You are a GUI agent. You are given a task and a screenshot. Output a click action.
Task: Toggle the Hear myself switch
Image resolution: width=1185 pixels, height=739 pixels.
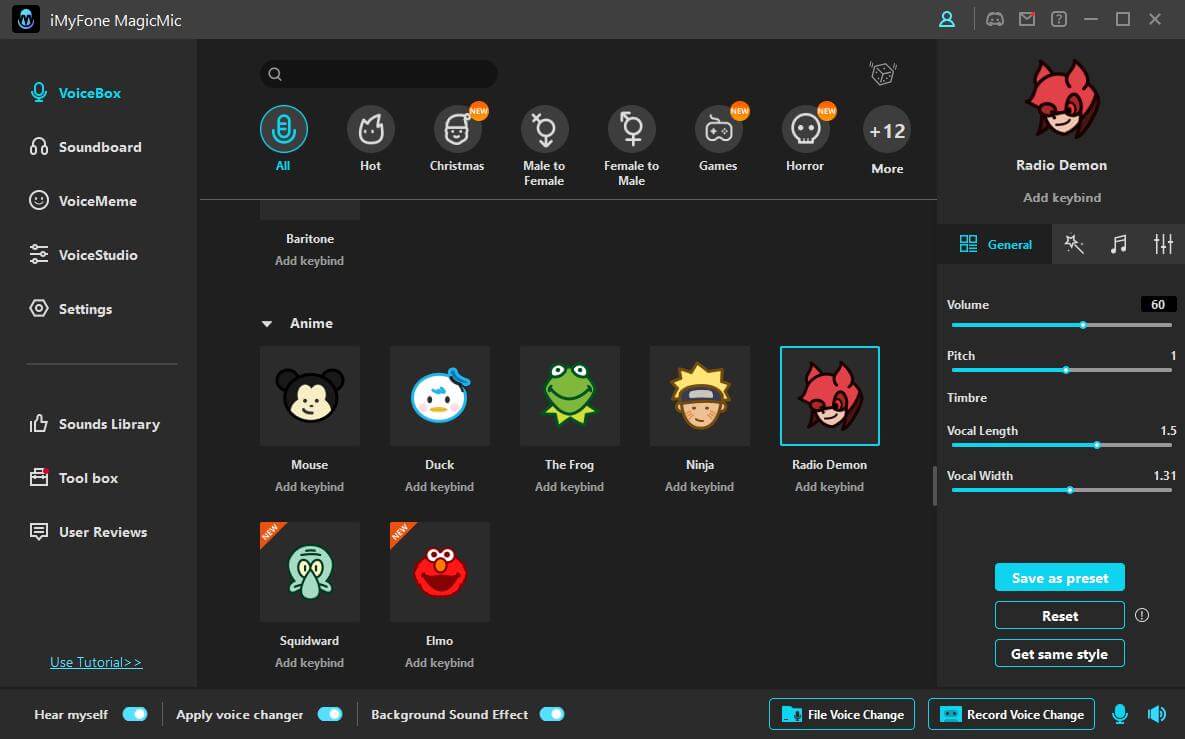click(135, 714)
